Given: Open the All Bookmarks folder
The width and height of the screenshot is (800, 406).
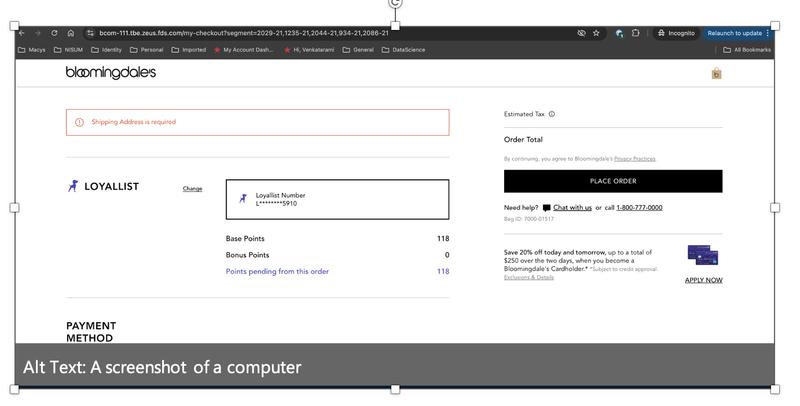Looking at the screenshot, I should pyautogui.click(x=747, y=50).
